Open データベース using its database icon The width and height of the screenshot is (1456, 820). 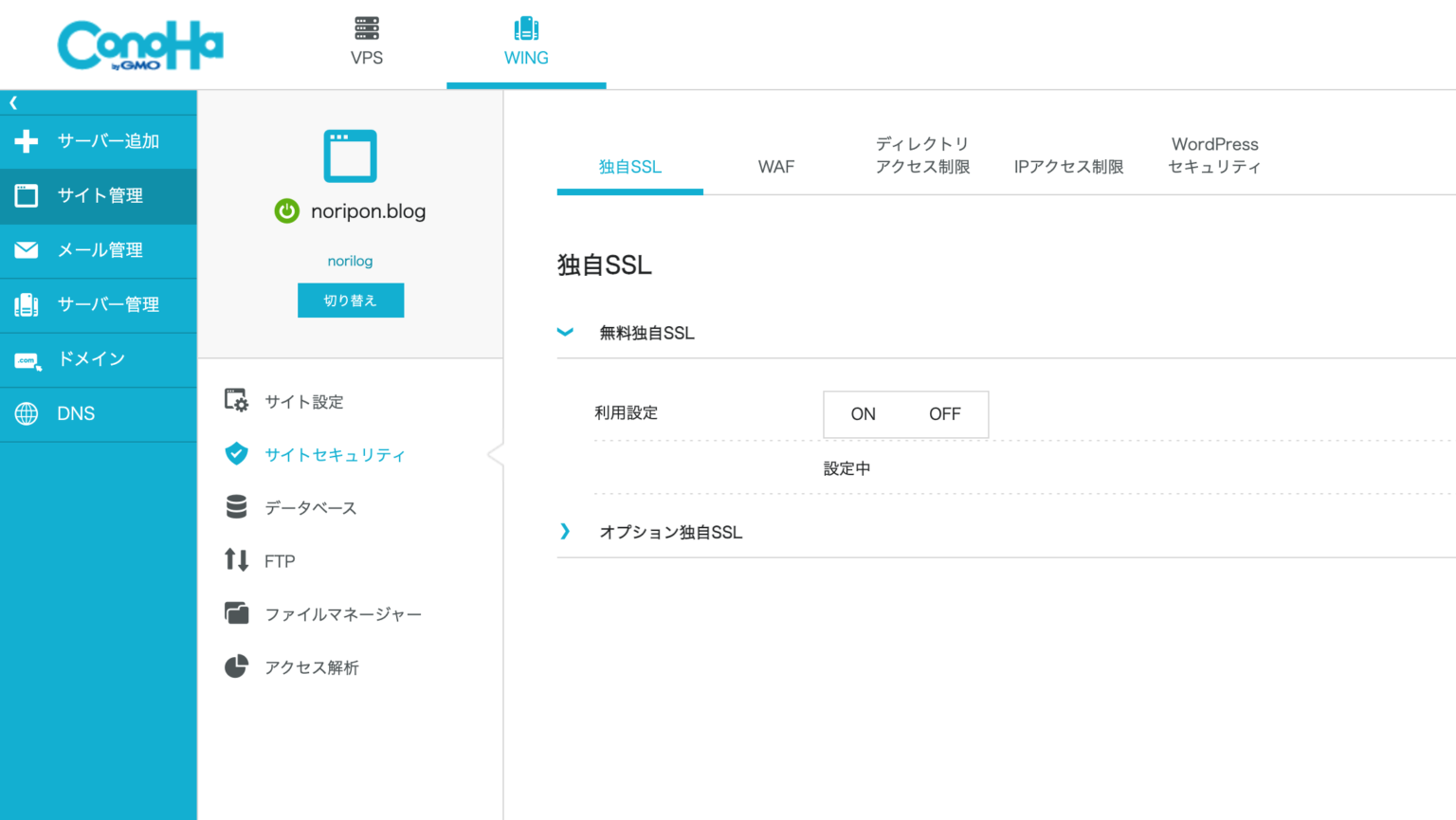[x=236, y=507]
